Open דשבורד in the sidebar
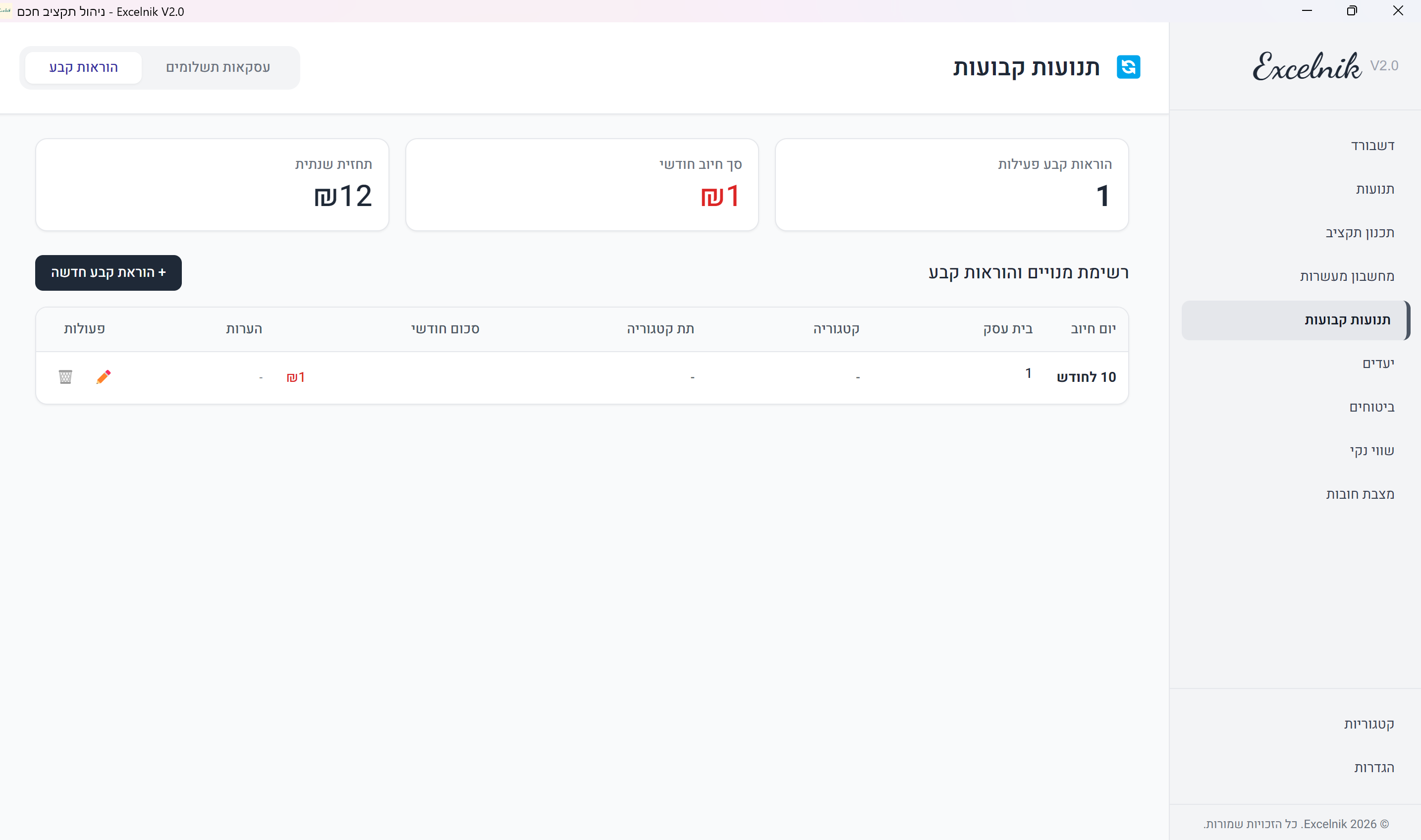 point(1372,146)
